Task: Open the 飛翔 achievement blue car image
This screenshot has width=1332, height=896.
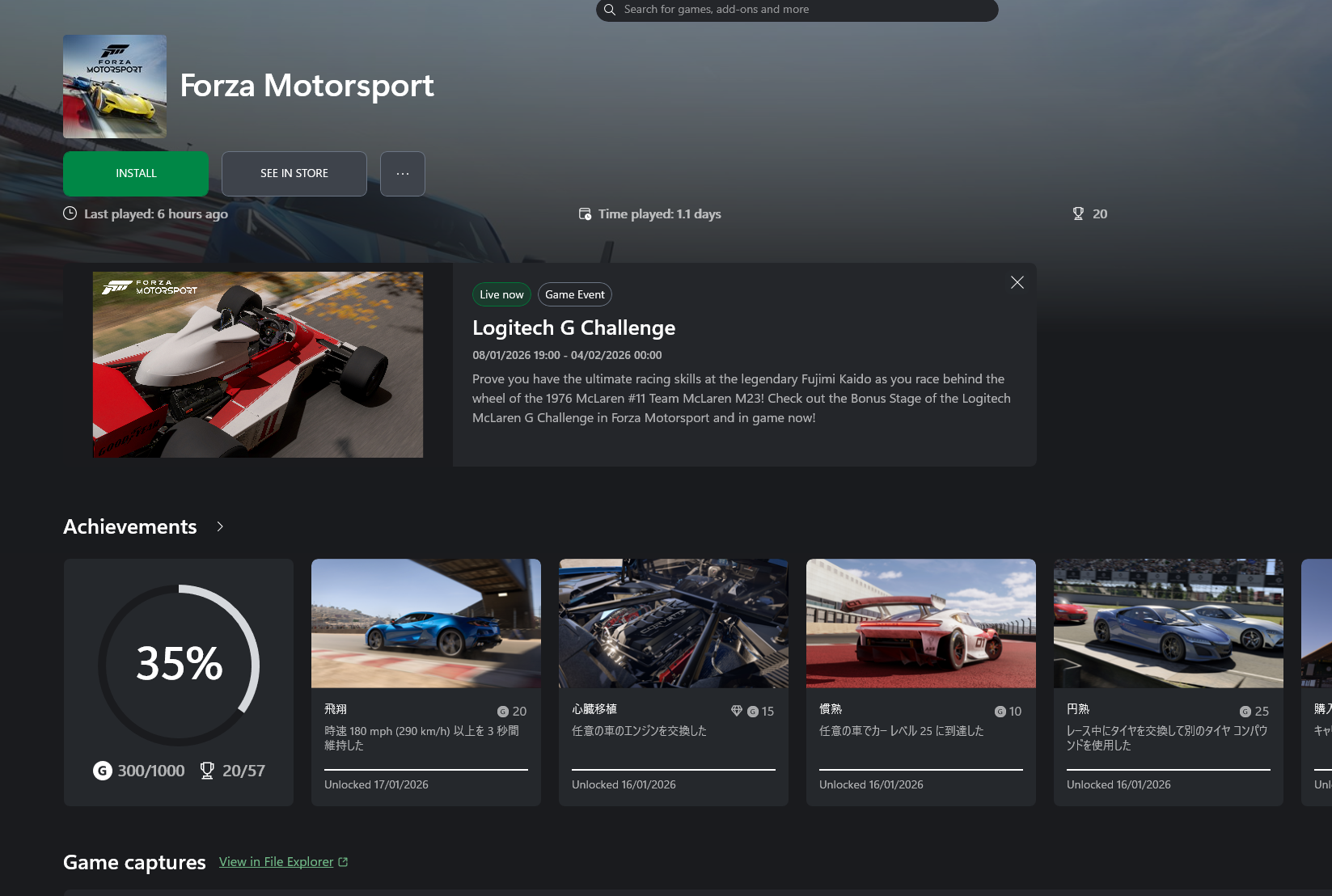Action: tap(426, 623)
